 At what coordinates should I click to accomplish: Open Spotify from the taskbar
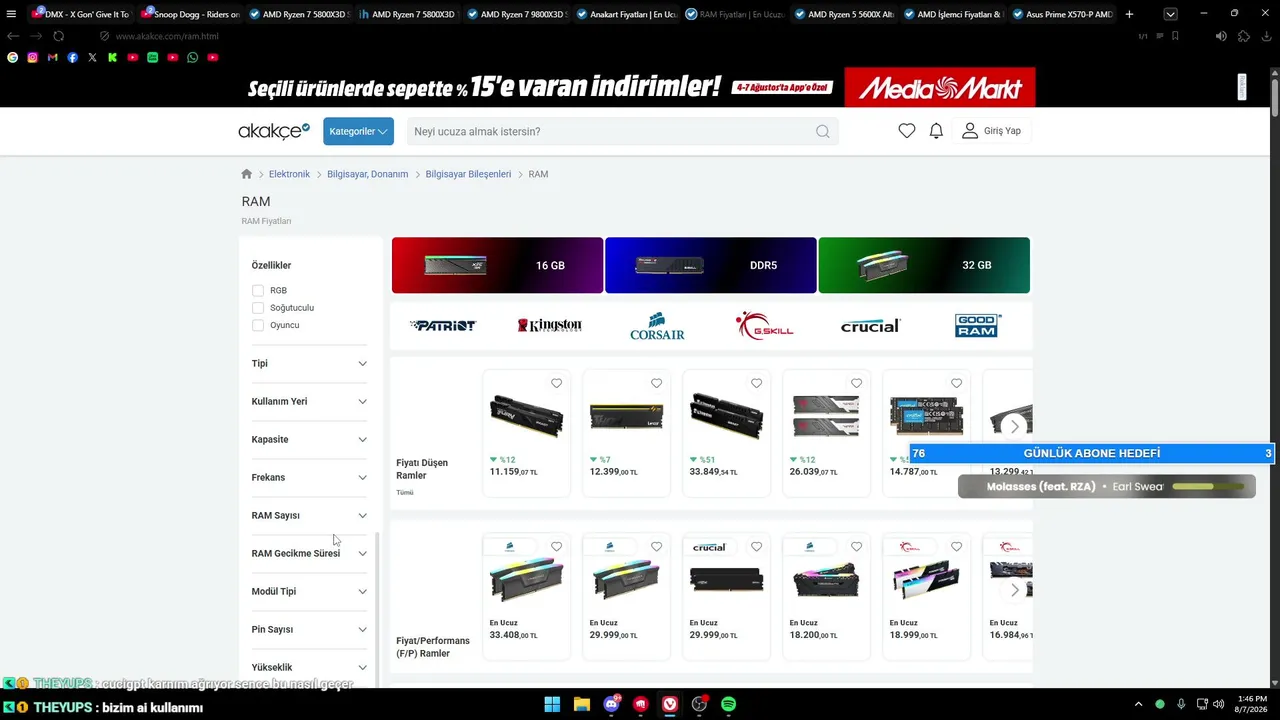pyautogui.click(x=729, y=705)
